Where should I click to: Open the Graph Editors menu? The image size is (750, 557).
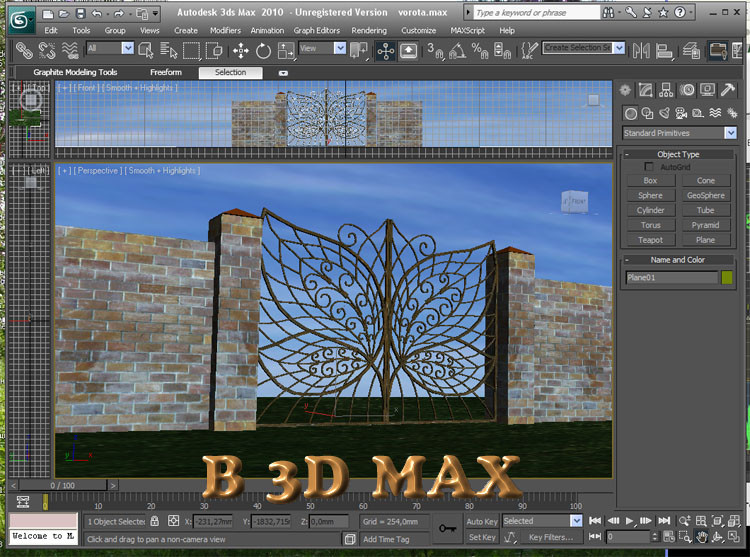click(317, 31)
